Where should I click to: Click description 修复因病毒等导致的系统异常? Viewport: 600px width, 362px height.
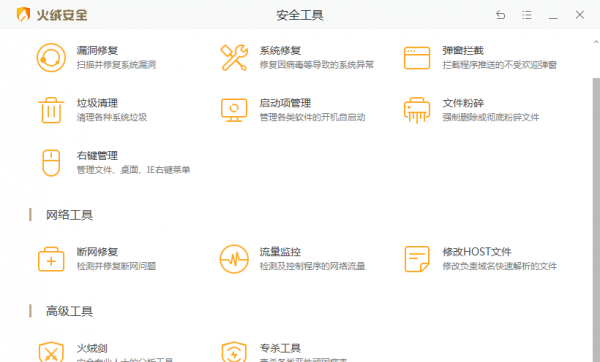pos(316,65)
